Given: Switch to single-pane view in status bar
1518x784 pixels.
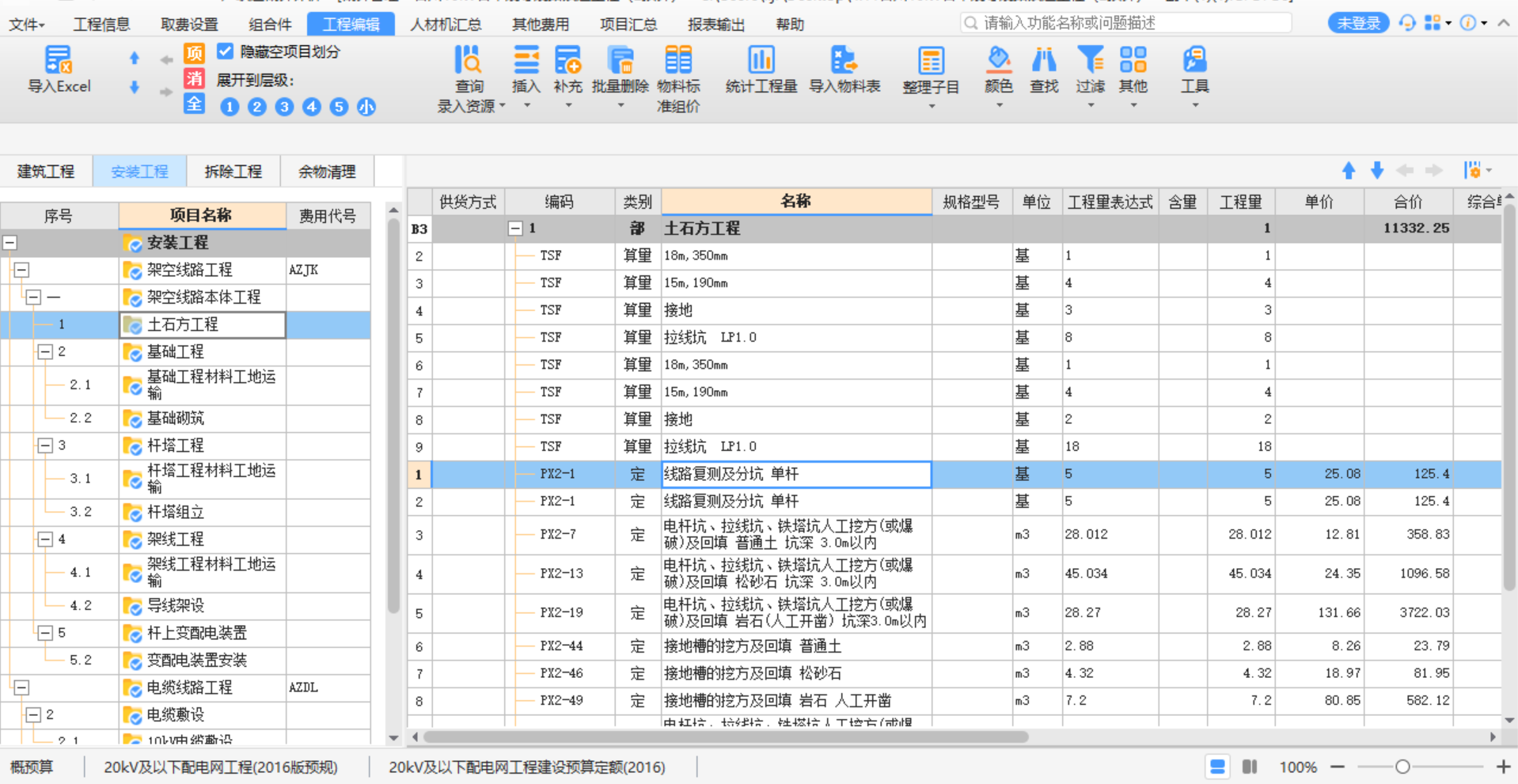Looking at the screenshot, I should tap(1217, 767).
